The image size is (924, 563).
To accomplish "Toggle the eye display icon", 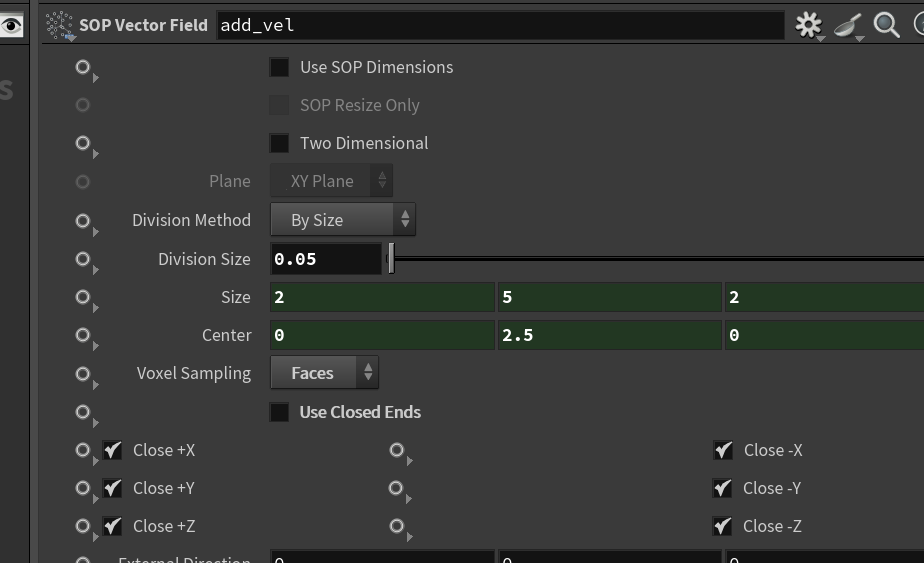I will [11, 25].
